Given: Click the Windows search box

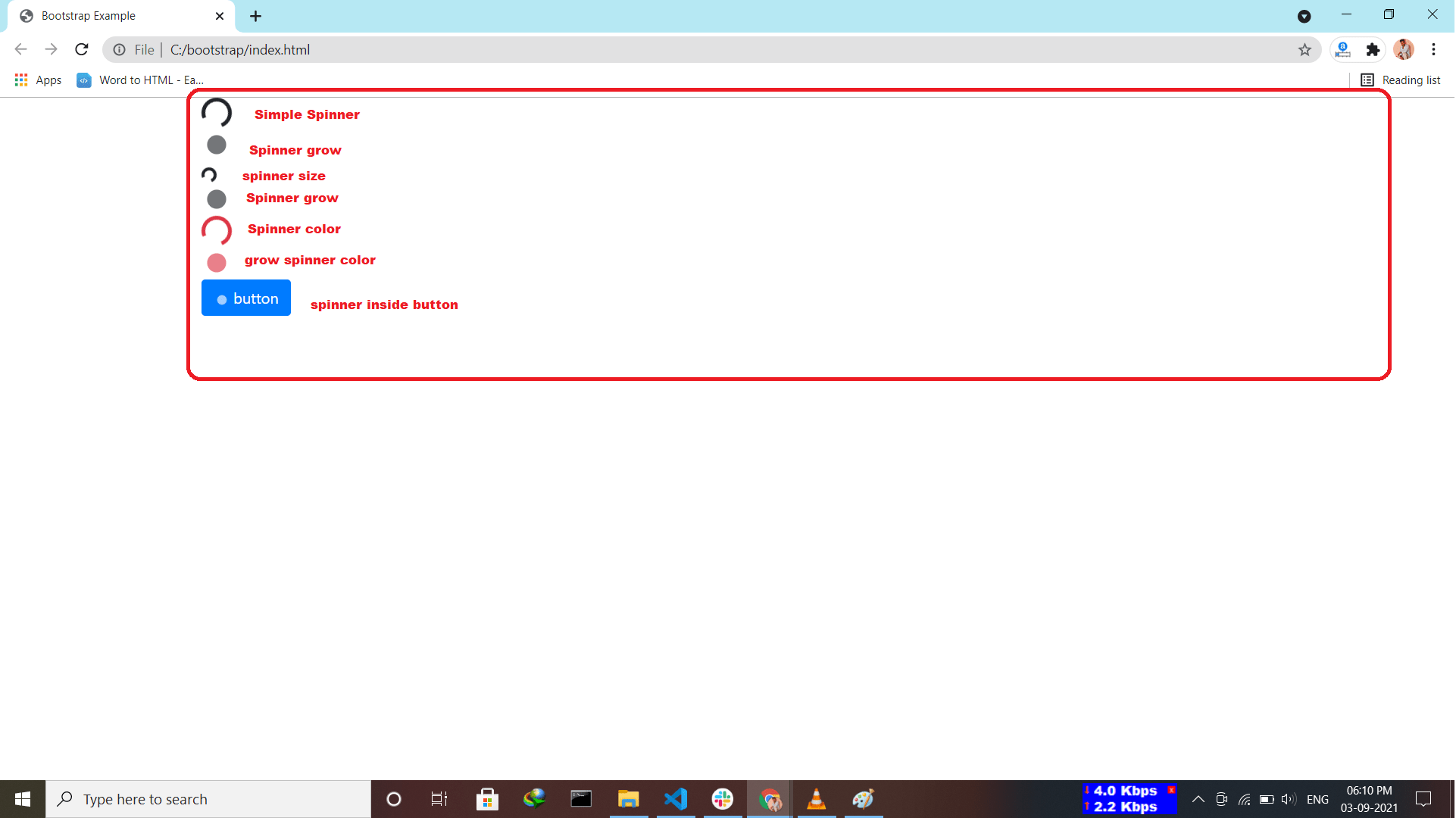Looking at the screenshot, I should coord(208,799).
